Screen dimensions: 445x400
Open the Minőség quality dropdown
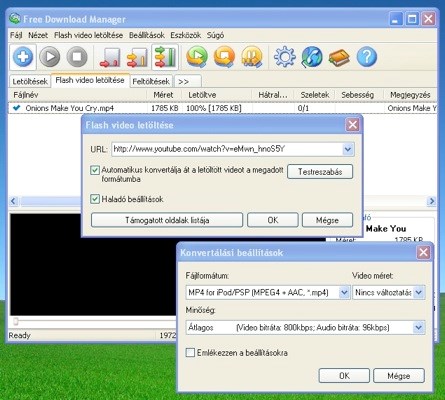[419, 327]
